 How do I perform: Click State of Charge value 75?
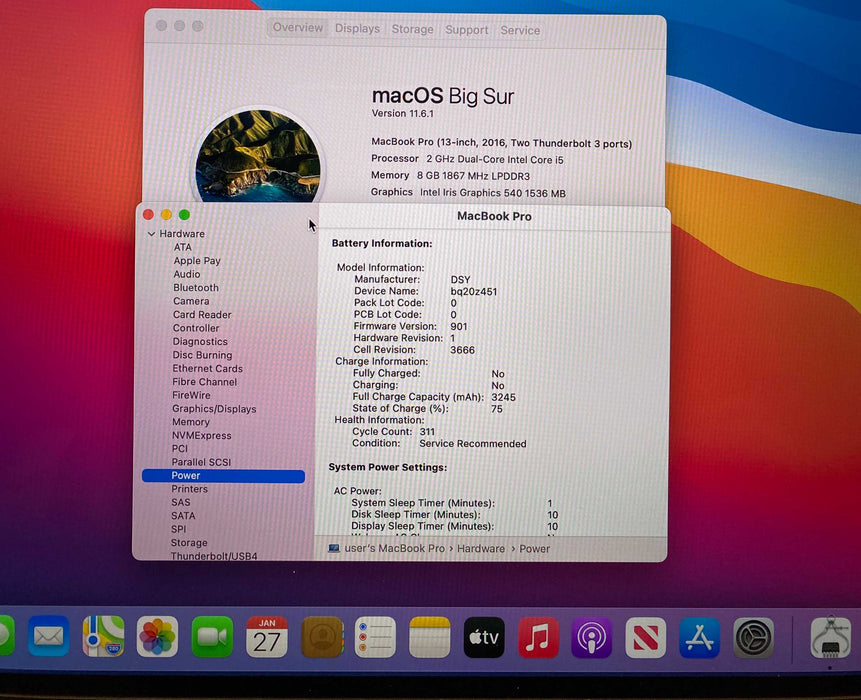pyautogui.click(x=496, y=409)
